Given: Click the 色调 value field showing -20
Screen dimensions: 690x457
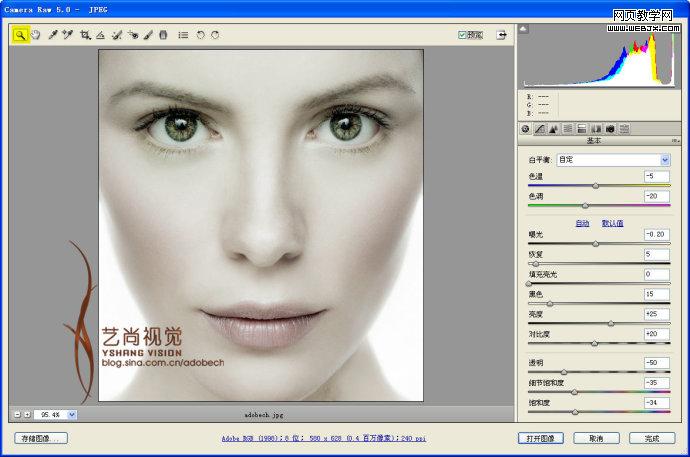Looking at the screenshot, I should [657, 196].
